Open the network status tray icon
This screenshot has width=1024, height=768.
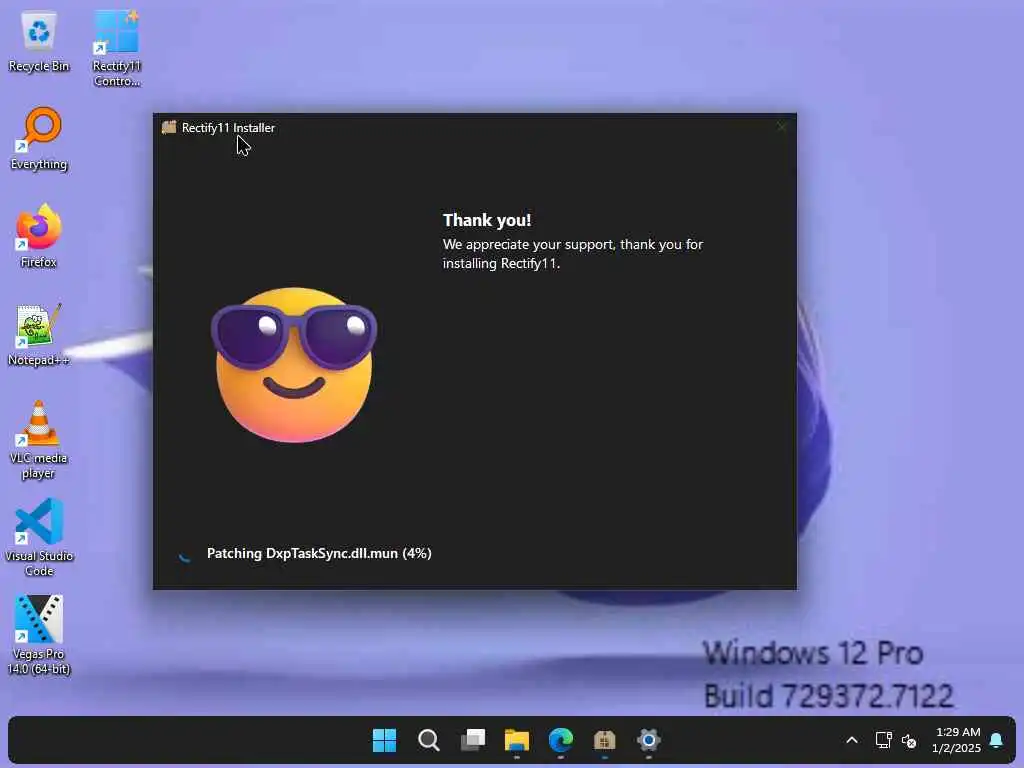point(883,740)
